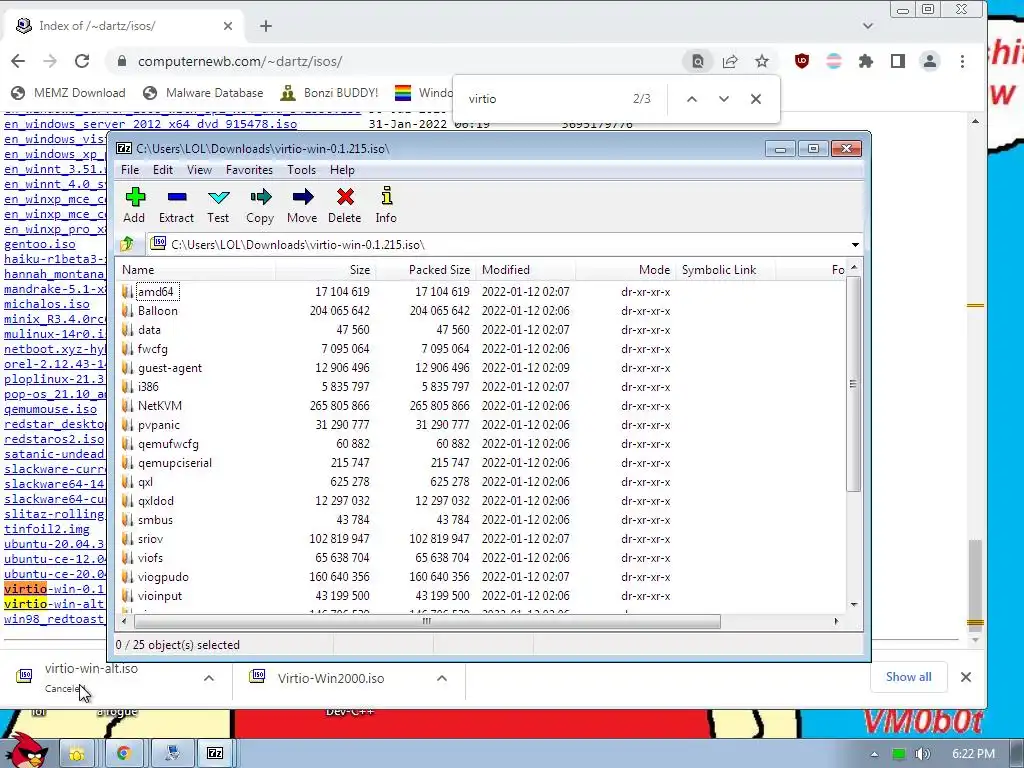The image size is (1024, 768).
Task: Toggle Chrome's side panel icon
Action: pos(898,61)
